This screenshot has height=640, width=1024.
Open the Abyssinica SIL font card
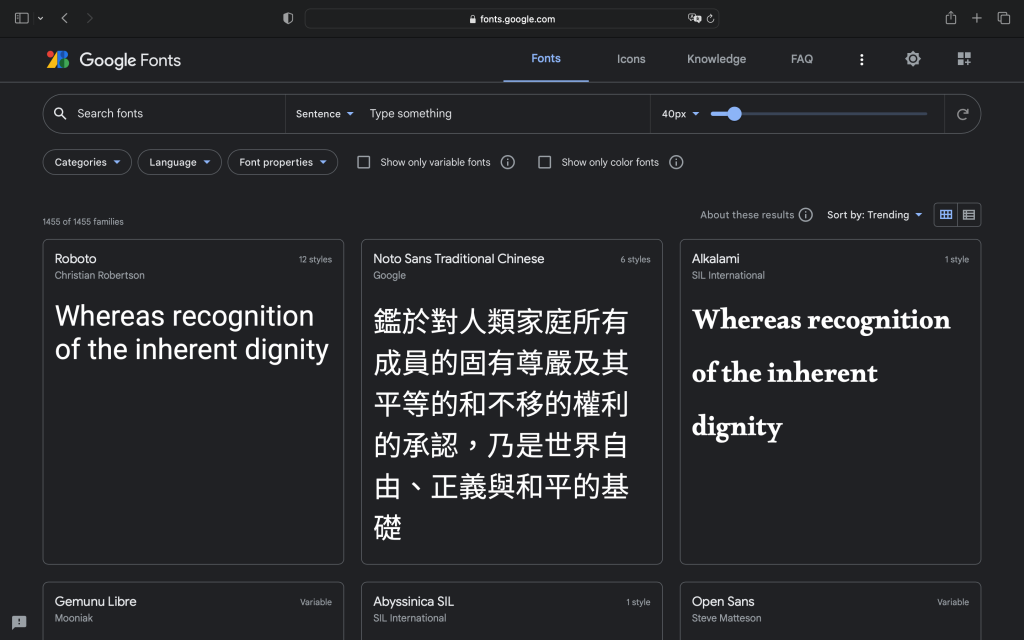tap(512, 611)
